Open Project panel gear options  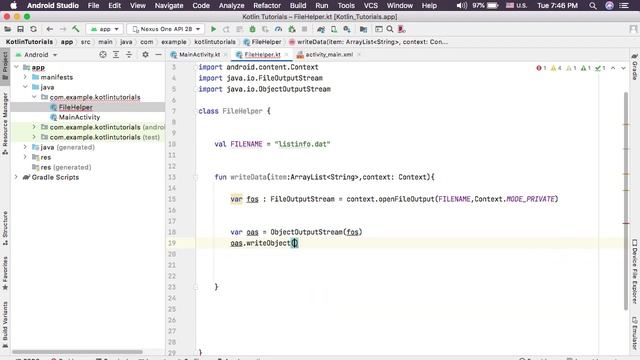145,54
